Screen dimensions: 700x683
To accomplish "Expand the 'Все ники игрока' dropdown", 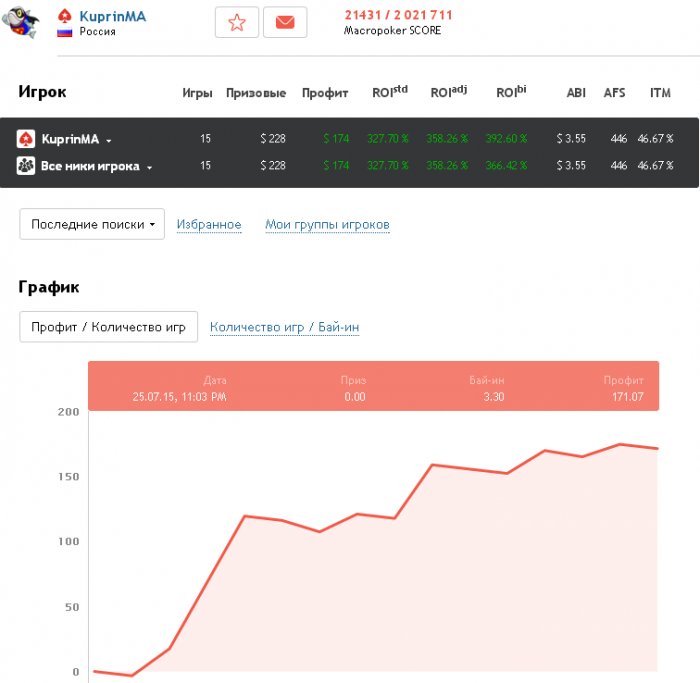I will (x=149, y=167).
